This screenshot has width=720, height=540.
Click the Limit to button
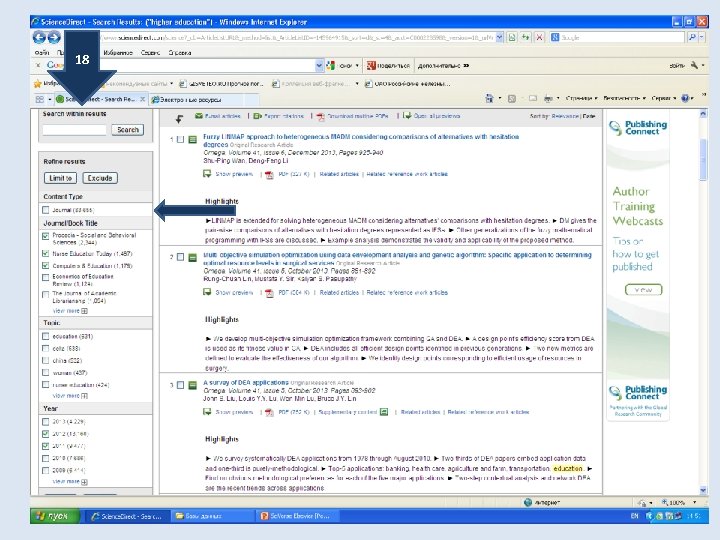(x=61, y=178)
